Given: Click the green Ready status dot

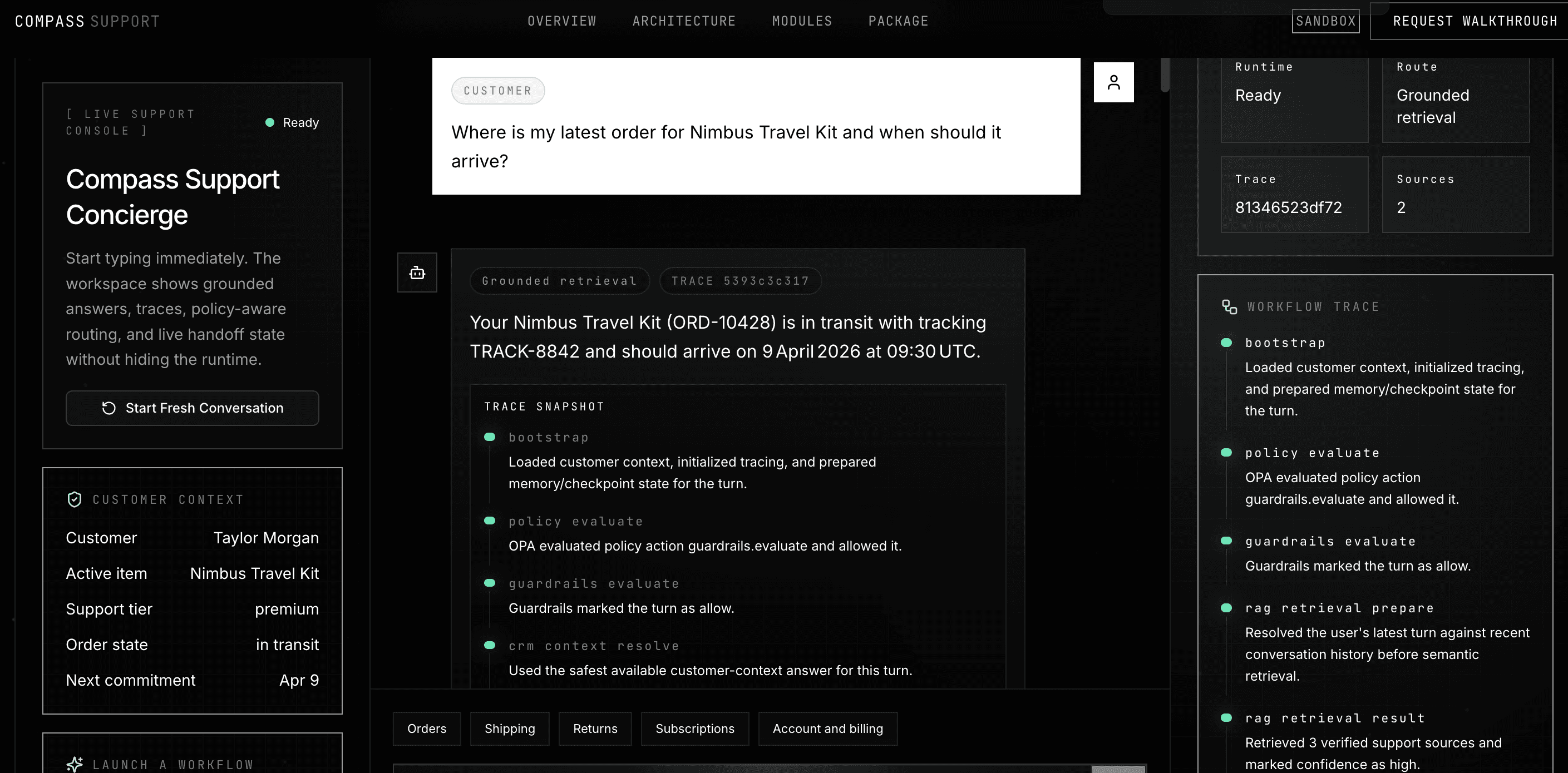Looking at the screenshot, I should coord(270,122).
